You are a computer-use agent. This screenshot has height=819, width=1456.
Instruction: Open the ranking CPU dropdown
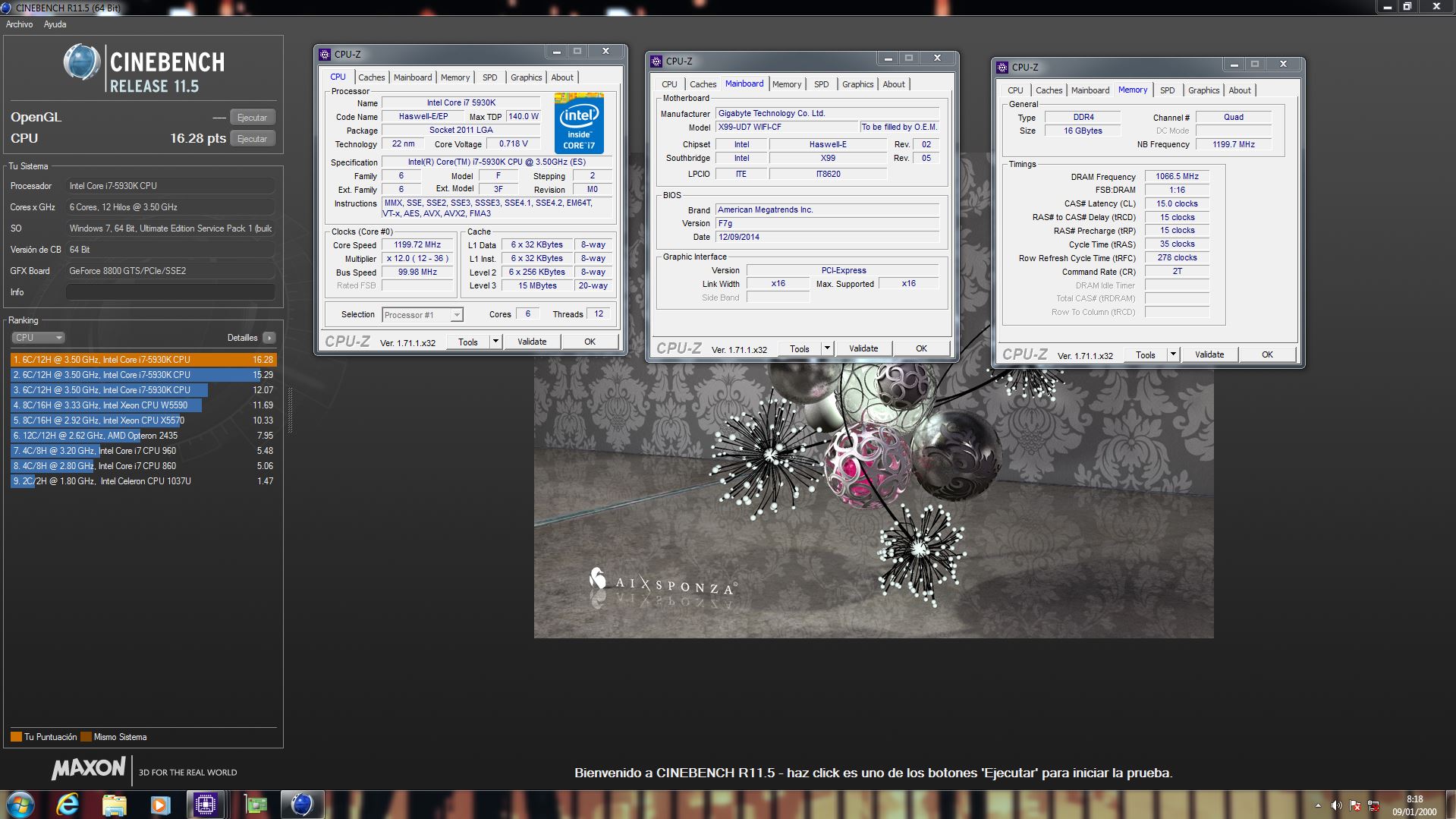click(x=38, y=338)
